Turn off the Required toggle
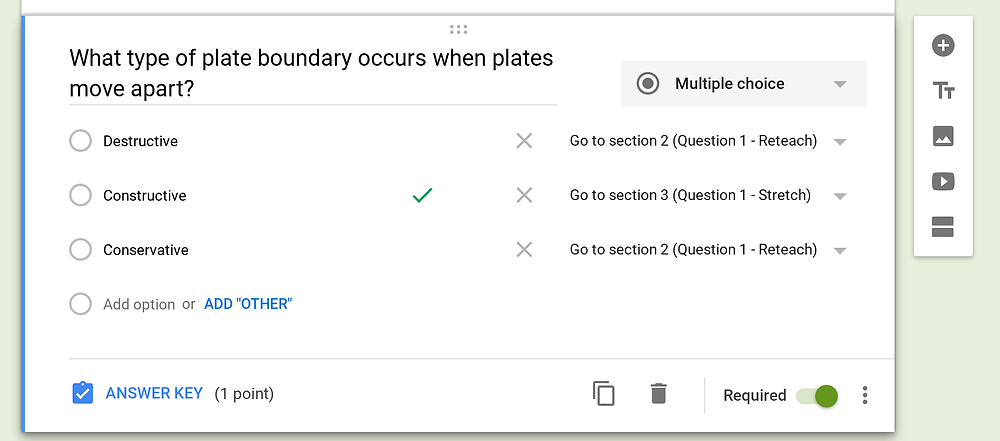 817,396
